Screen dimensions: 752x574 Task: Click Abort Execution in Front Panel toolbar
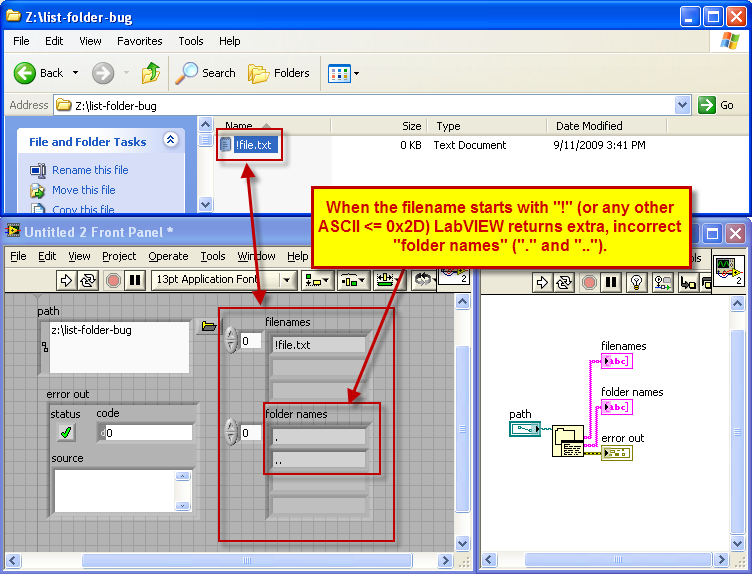[x=113, y=280]
